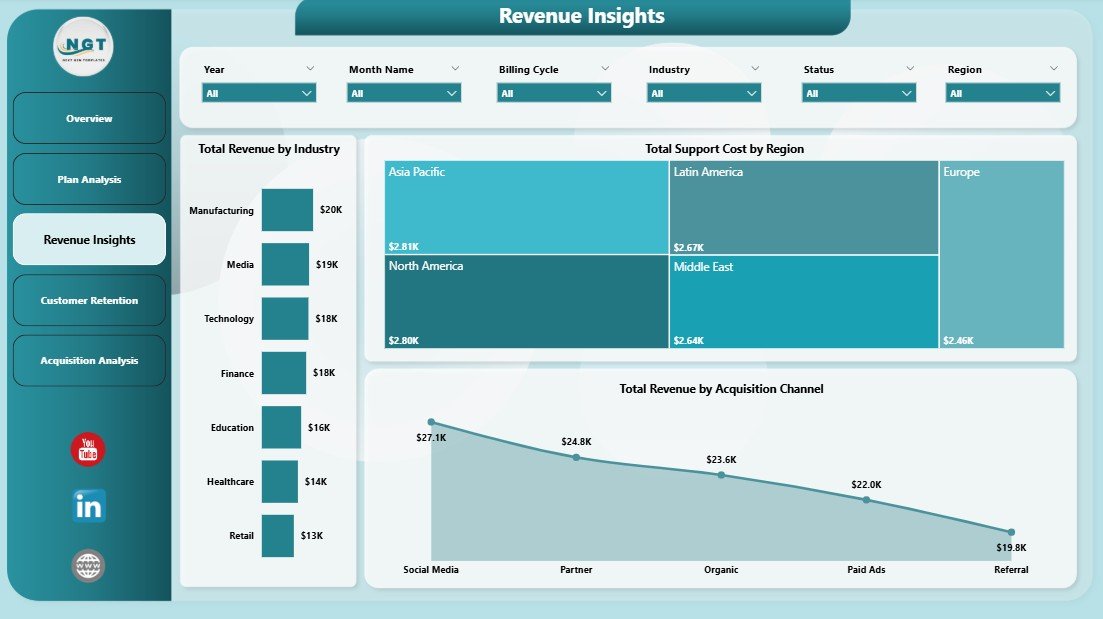Open the YouTube channel icon
The height and width of the screenshot is (619, 1103).
[x=87, y=450]
